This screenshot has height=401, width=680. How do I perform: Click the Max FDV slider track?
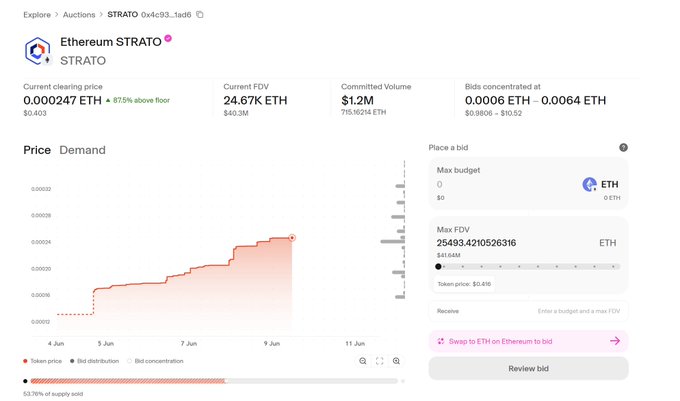(x=528, y=266)
